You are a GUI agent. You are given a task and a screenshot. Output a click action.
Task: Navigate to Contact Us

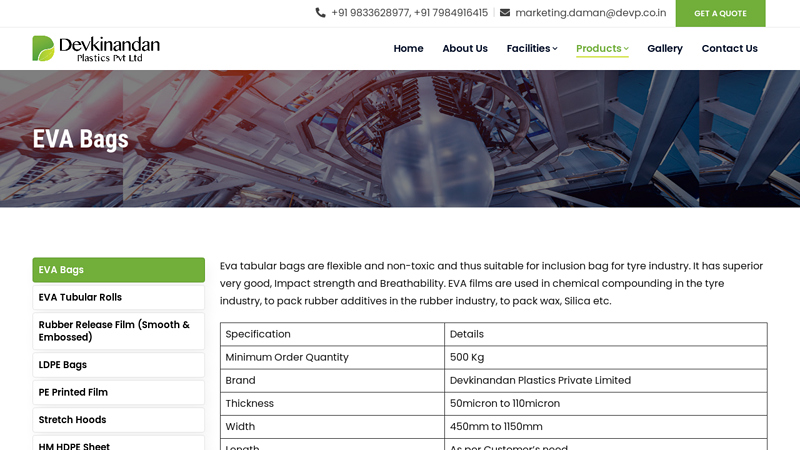(729, 49)
